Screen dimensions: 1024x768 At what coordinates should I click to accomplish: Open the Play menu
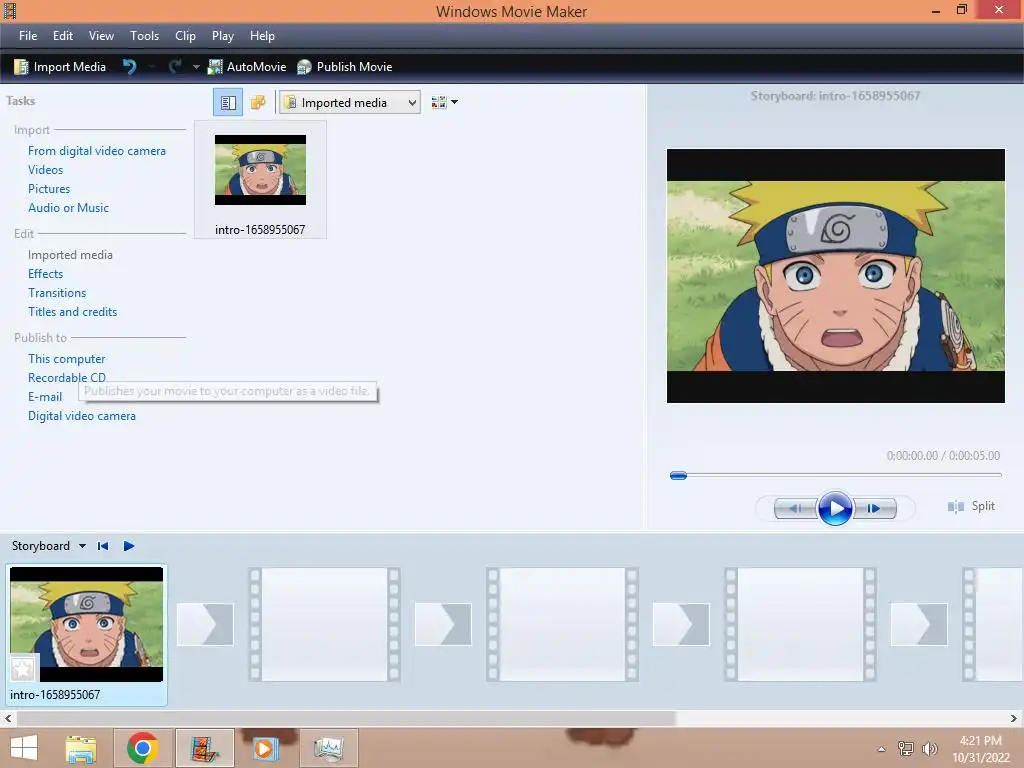223,36
